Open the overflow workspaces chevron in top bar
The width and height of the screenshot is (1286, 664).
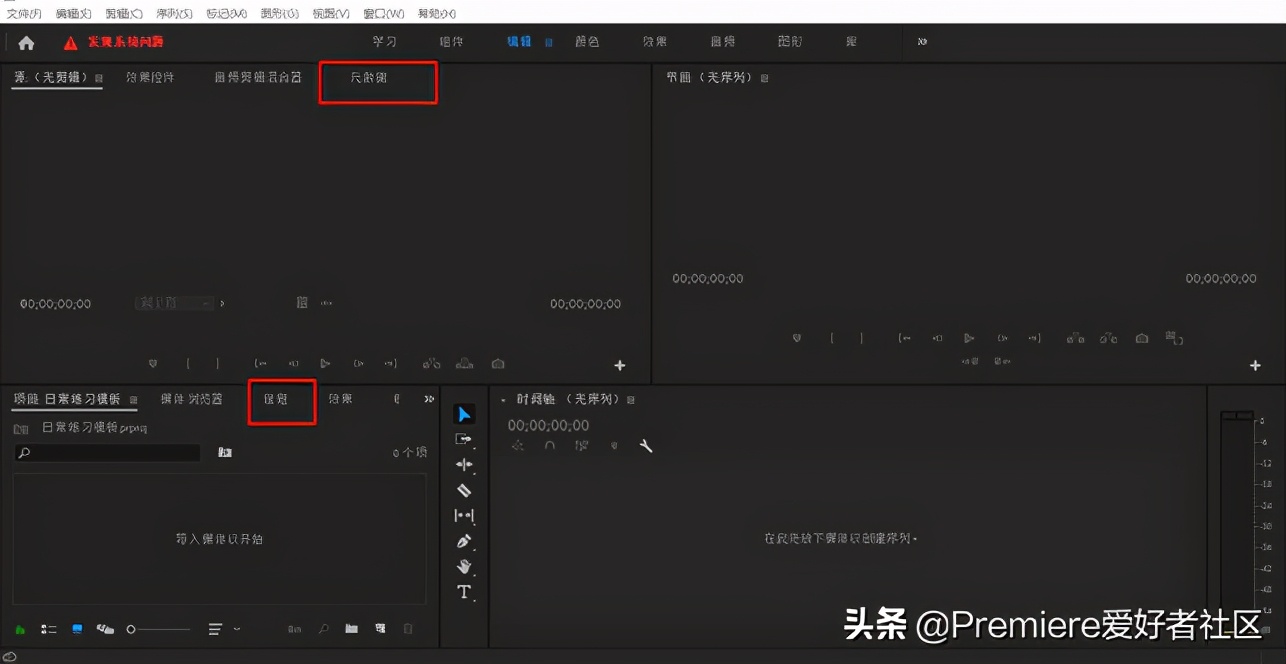click(x=920, y=42)
